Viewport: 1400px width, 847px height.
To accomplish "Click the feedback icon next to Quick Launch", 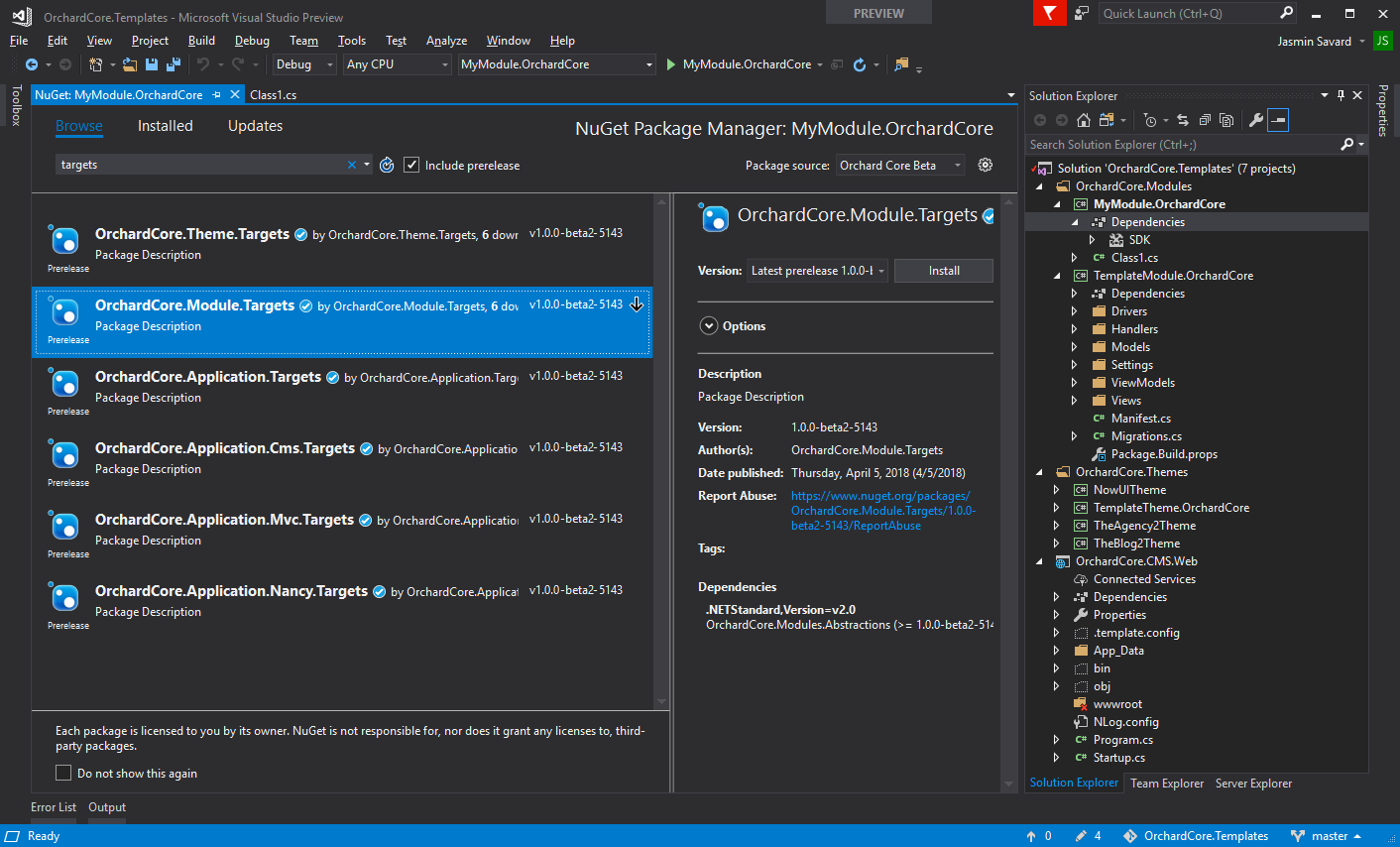I will click(1082, 13).
